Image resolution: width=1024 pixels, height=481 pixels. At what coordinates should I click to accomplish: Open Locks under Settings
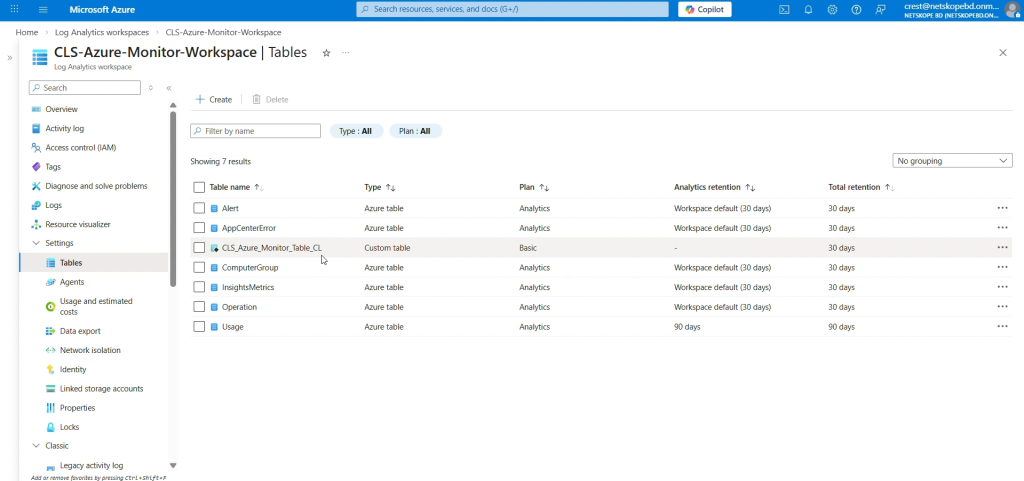point(69,427)
